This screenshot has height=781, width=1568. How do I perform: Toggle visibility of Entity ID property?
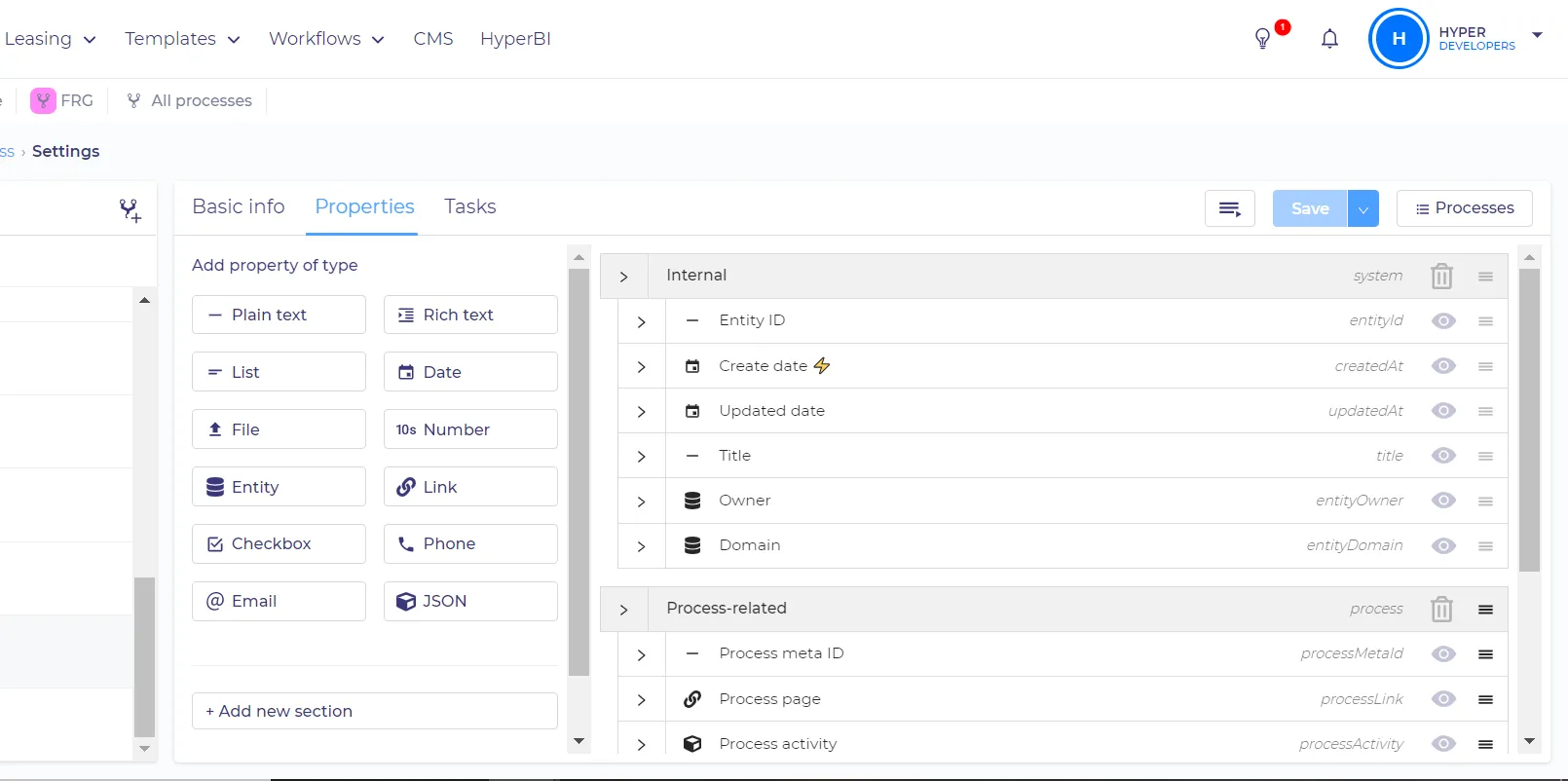point(1443,320)
